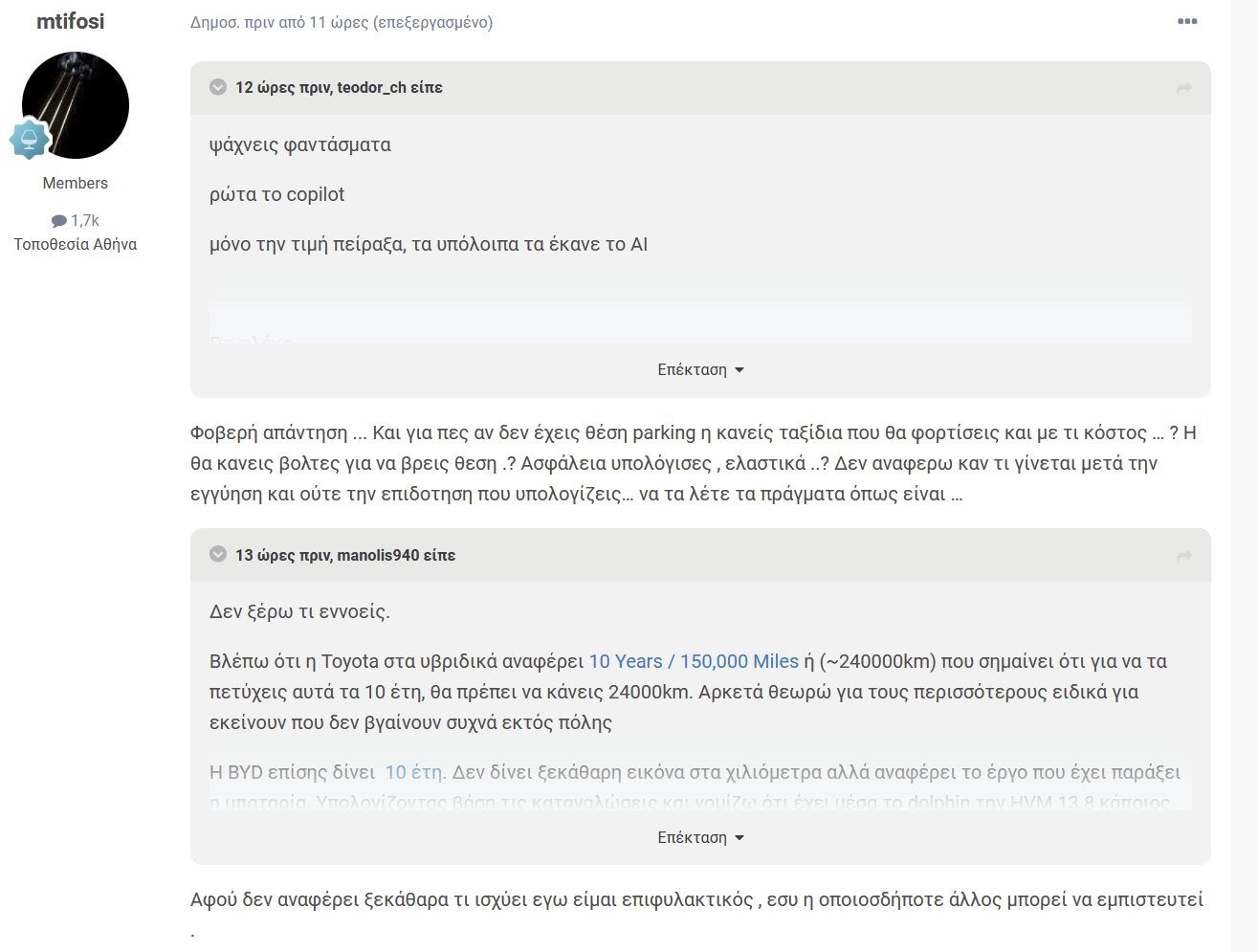Open the '10 Years / 150,000 Miles' link
The height and width of the screenshot is (952, 1258).
pos(694,661)
